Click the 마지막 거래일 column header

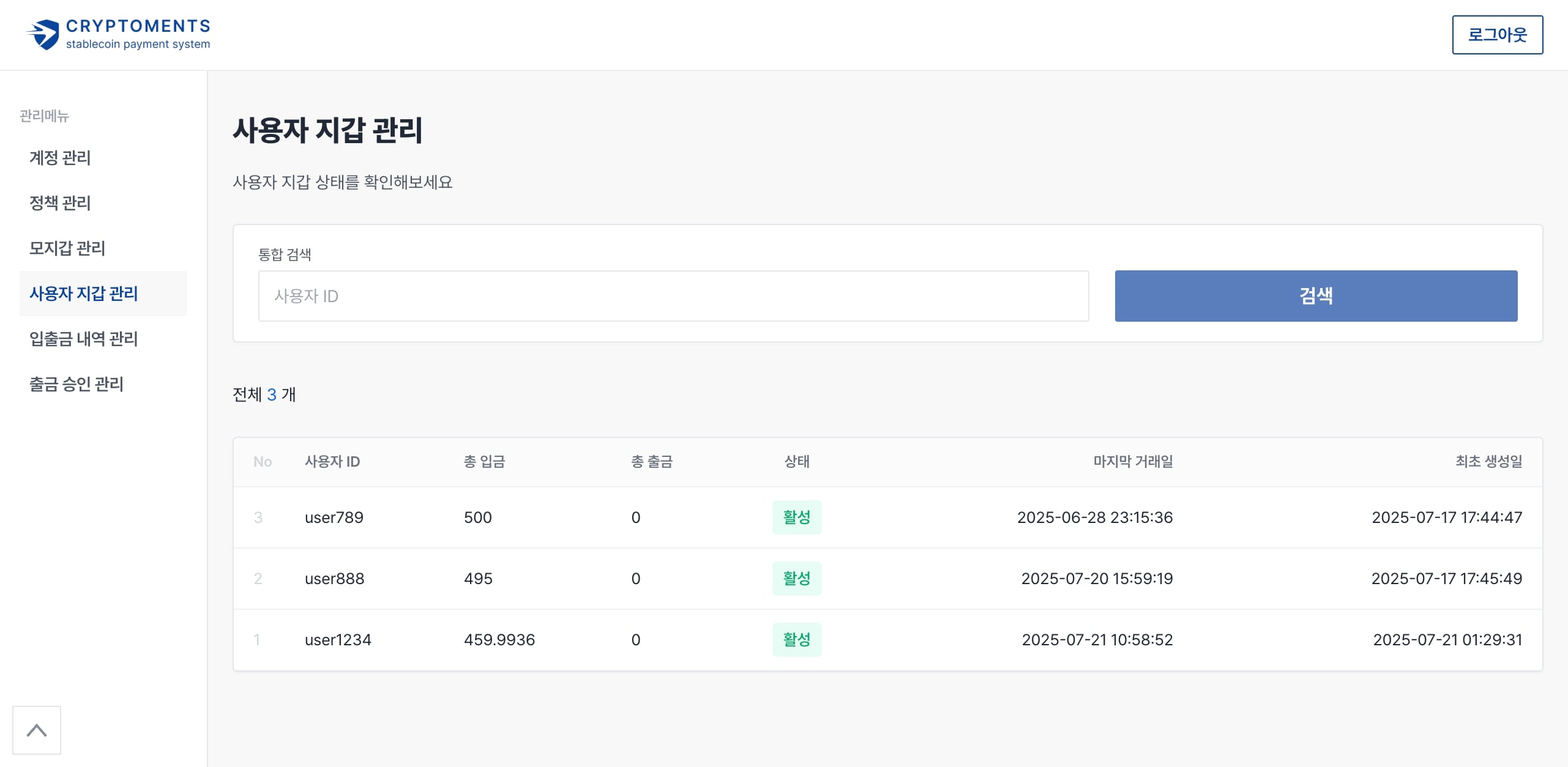[1133, 462]
